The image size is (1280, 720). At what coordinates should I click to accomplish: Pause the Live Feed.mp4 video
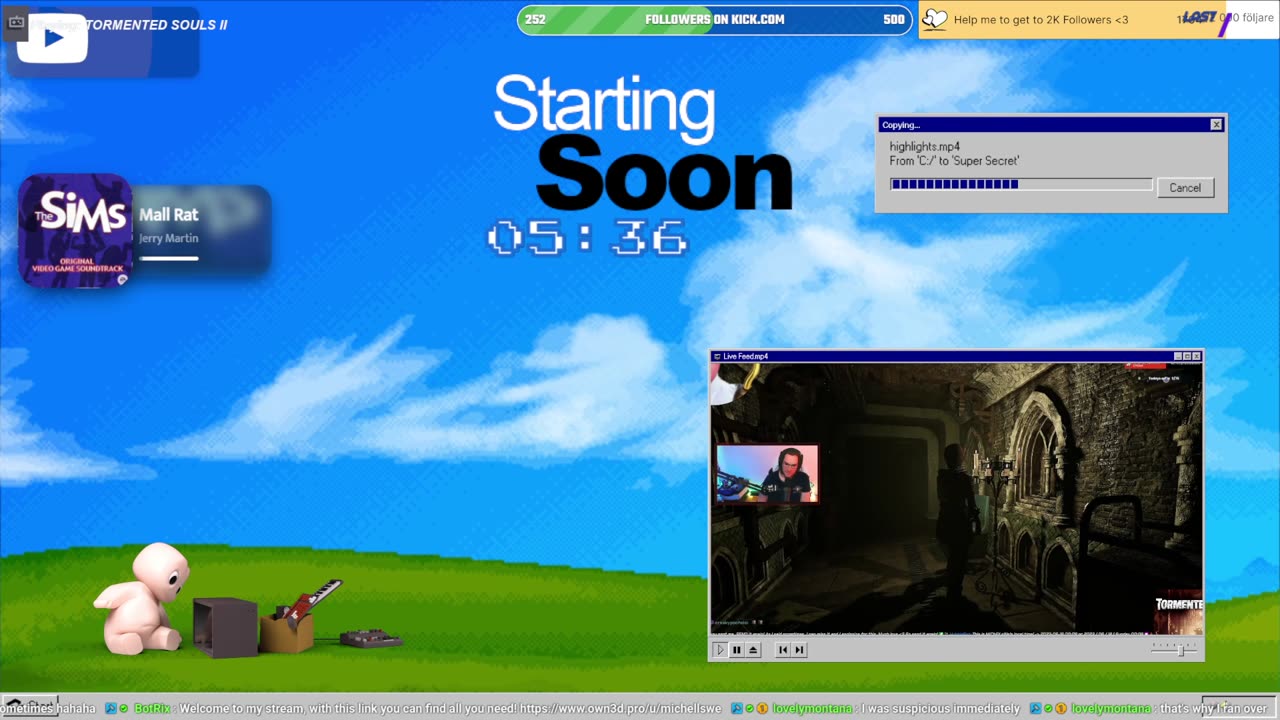click(737, 650)
